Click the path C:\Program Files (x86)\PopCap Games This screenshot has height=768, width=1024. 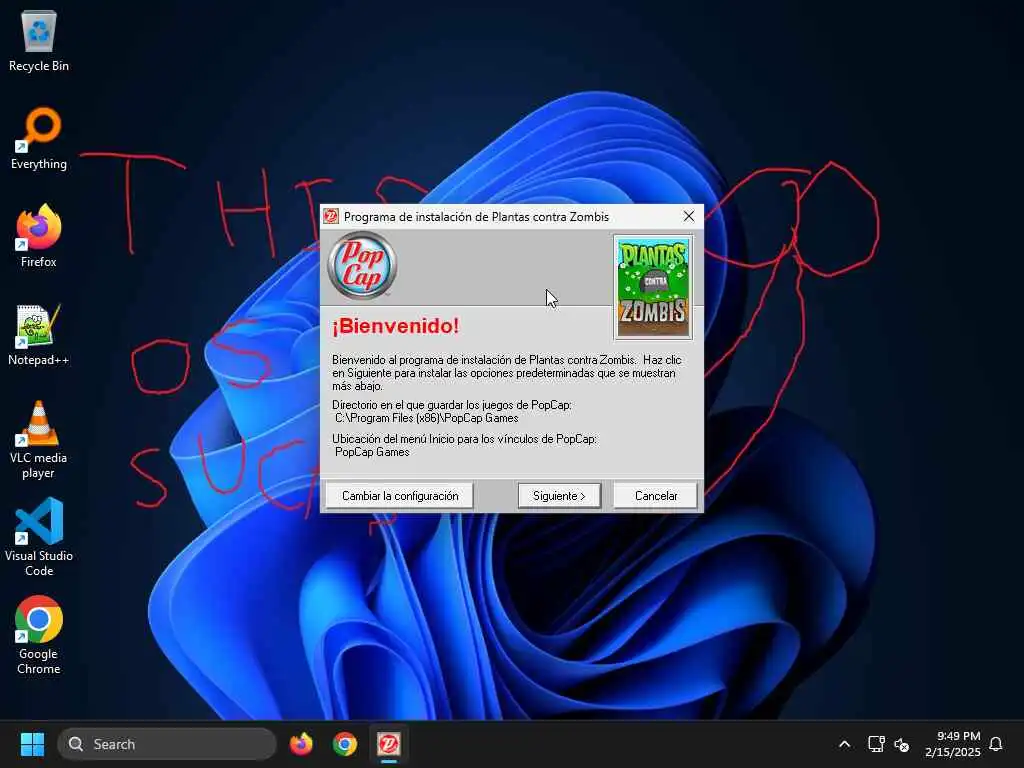point(426,418)
